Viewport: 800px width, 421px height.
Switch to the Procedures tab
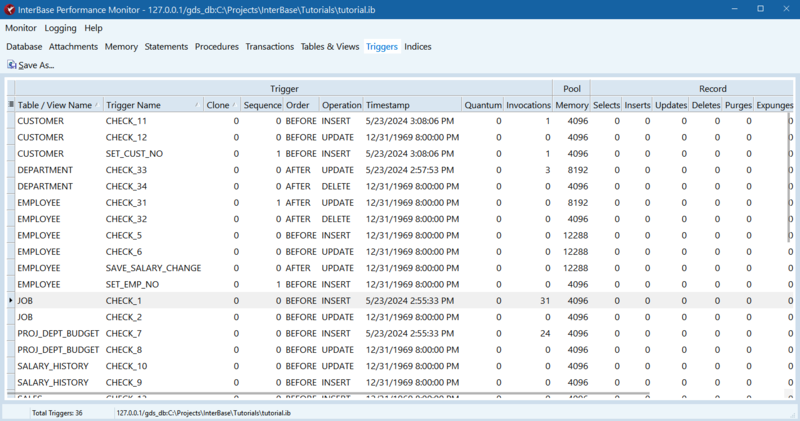coord(217,46)
